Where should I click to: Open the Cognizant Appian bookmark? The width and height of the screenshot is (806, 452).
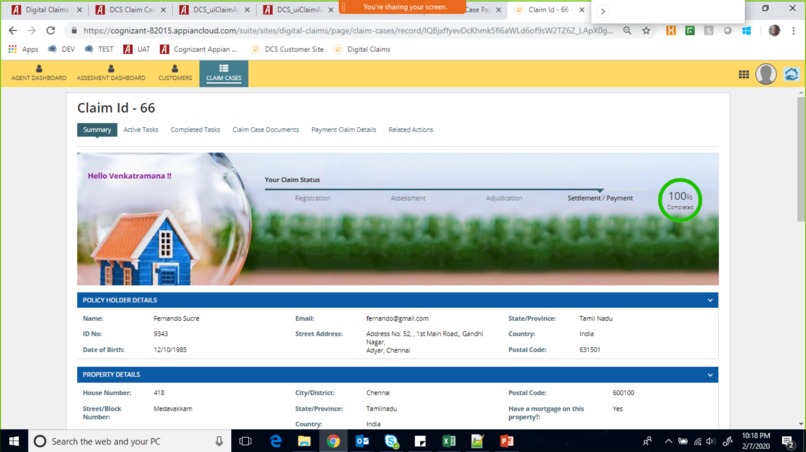click(x=199, y=49)
